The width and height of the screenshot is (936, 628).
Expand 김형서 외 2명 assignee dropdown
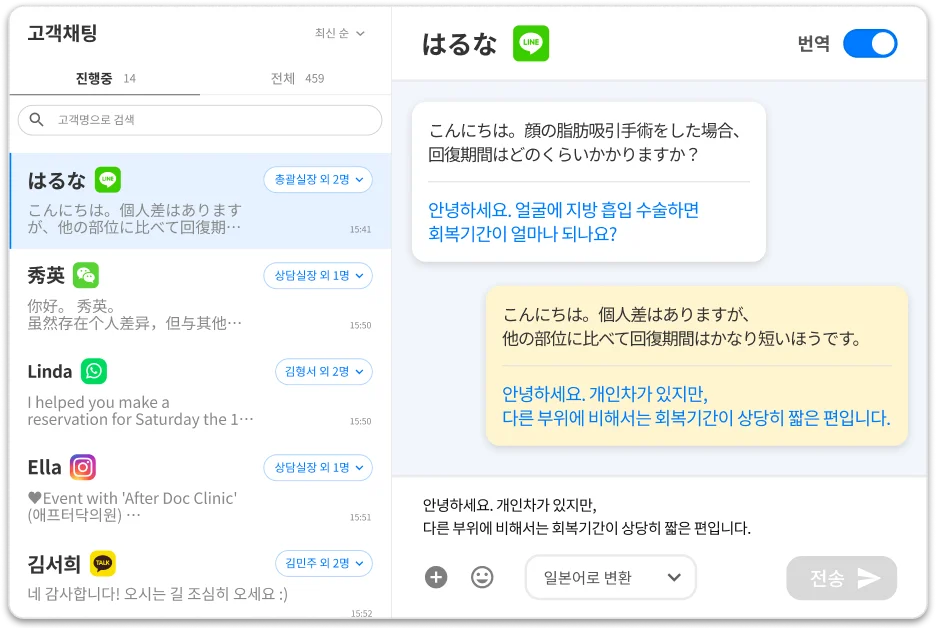[x=324, y=371]
